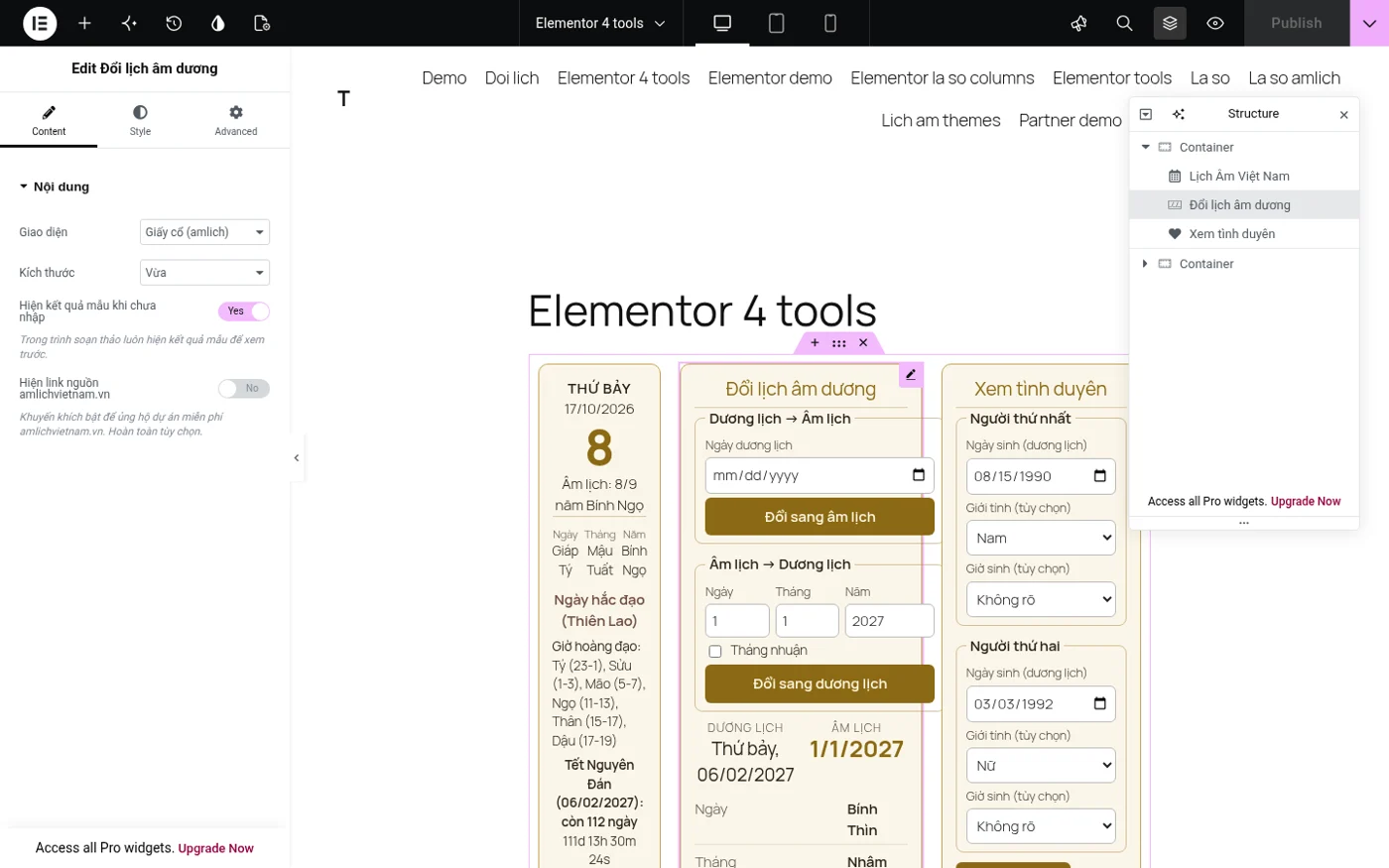This screenshot has height=868, width=1389.
Task: Check the 'Tháng nhuận' checkbox
Action: point(715,652)
